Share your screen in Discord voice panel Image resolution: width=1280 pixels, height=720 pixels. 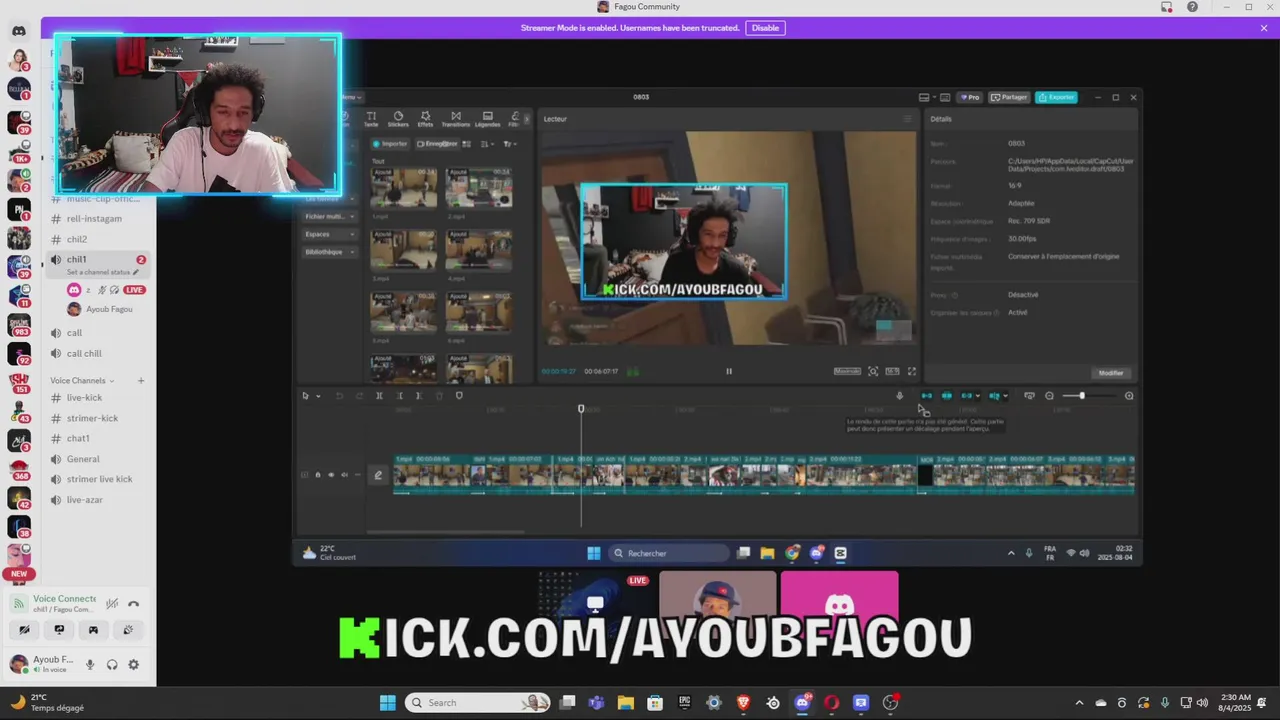(x=59, y=630)
